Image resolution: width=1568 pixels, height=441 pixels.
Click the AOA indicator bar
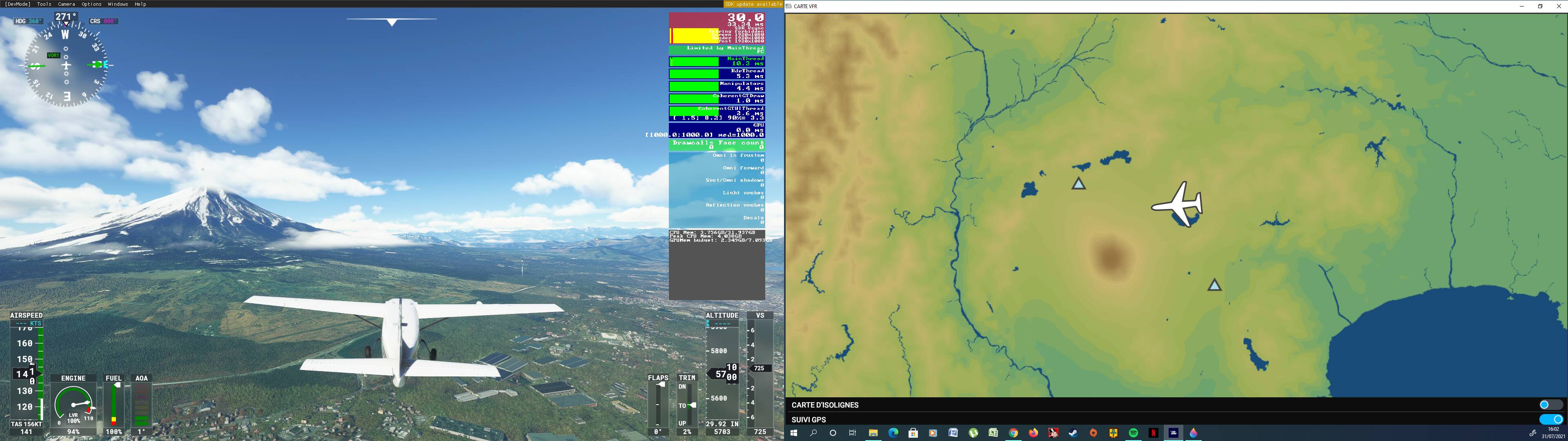click(141, 404)
